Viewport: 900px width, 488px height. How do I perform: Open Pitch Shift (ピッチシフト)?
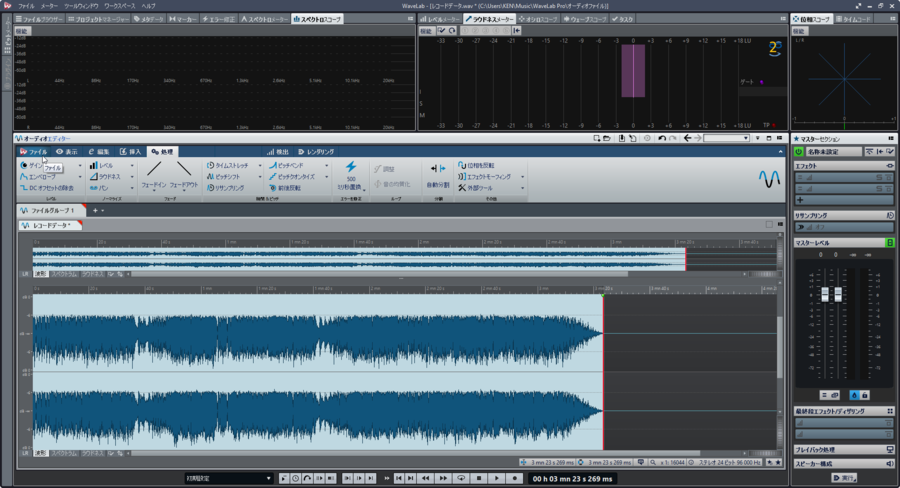coord(224,177)
